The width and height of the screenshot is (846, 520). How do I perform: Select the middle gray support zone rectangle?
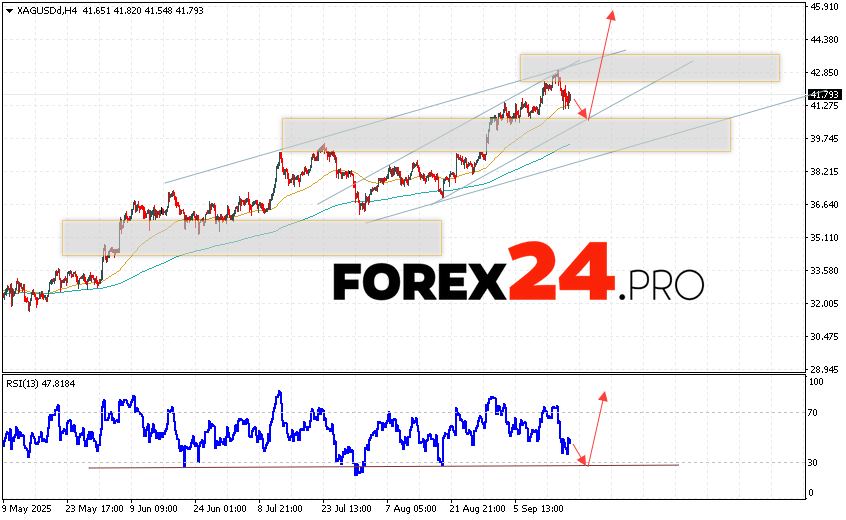tap(506, 134)
